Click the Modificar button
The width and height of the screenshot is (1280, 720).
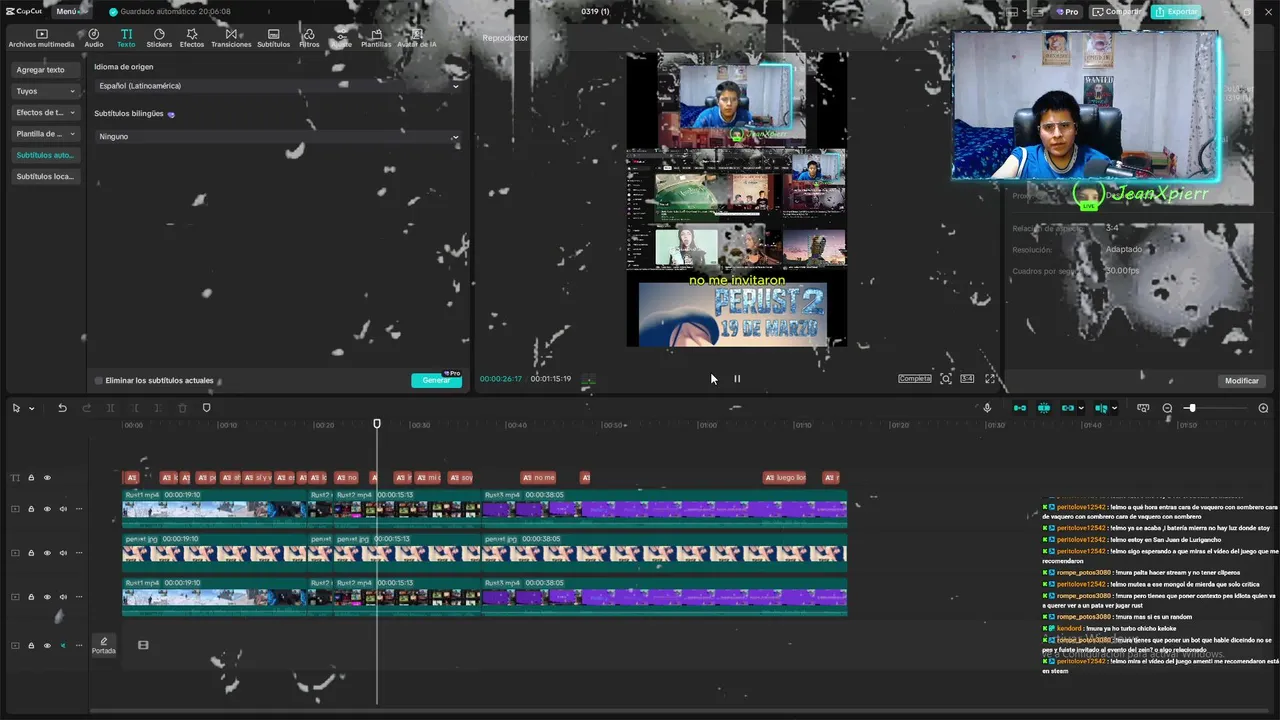pyautogui.click(x=1242, y=381)
